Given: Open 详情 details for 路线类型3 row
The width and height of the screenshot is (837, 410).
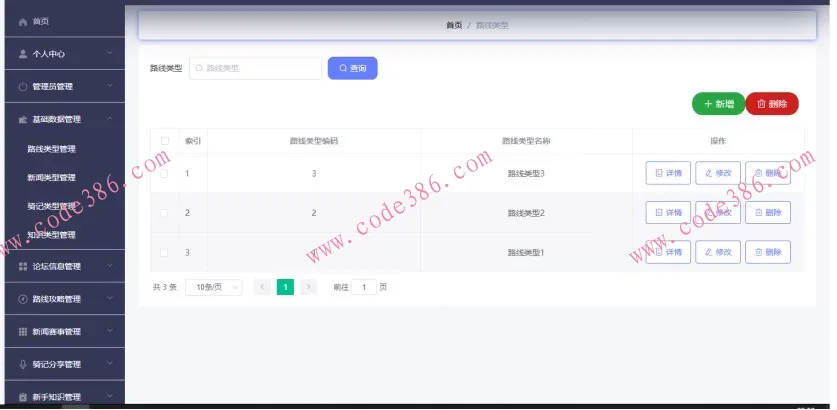Looking at the screenshot, I should tap(668, 173).
